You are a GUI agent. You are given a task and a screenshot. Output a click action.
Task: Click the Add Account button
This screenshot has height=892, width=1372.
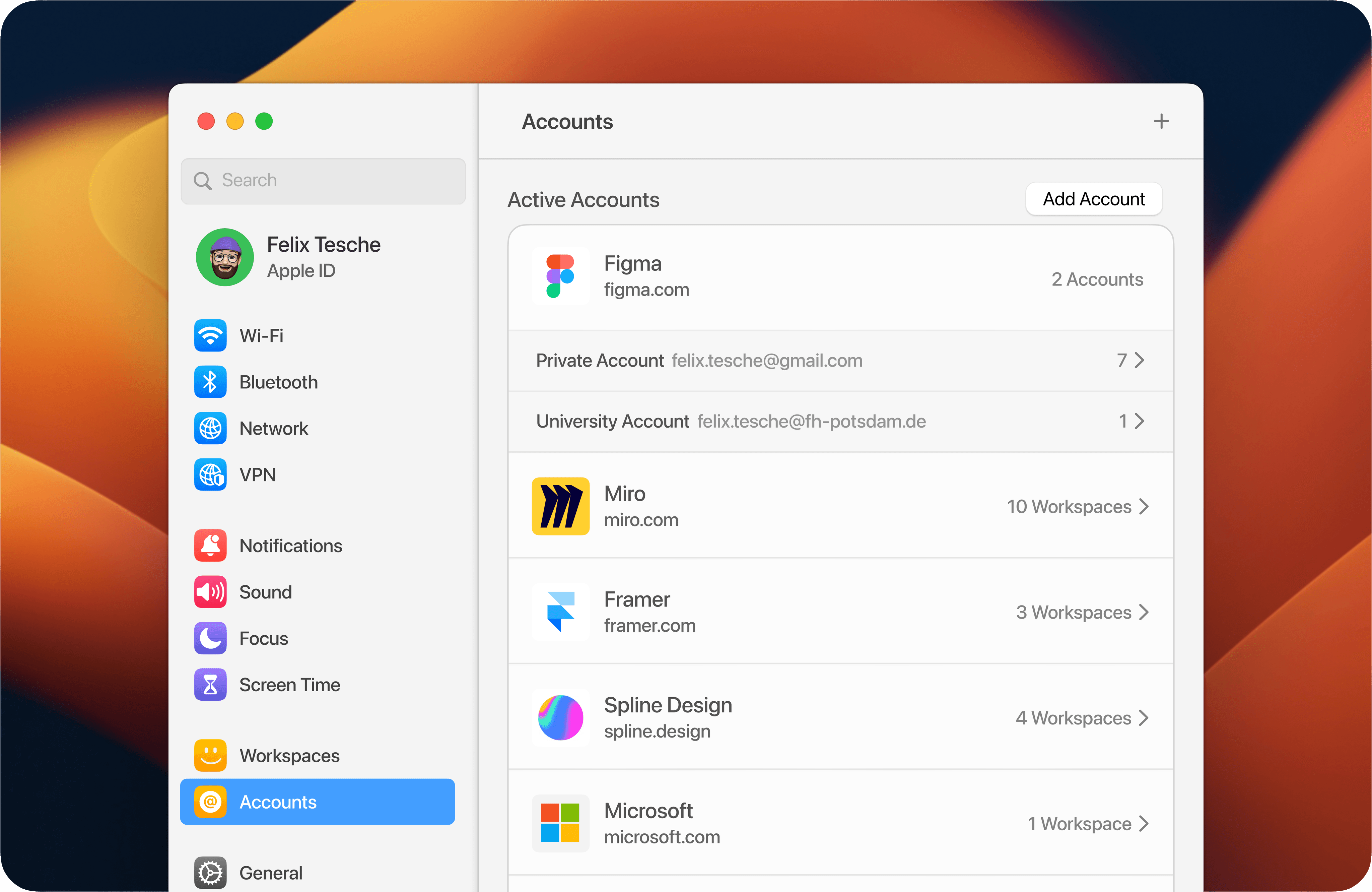(1093, 199)
